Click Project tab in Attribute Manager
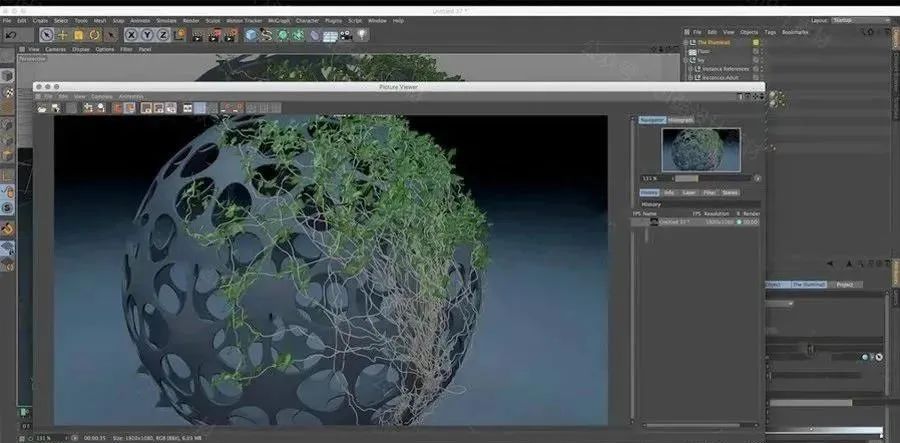Image resolution: width=900 pixels, height=443 pixels. (x=844, y=284)
